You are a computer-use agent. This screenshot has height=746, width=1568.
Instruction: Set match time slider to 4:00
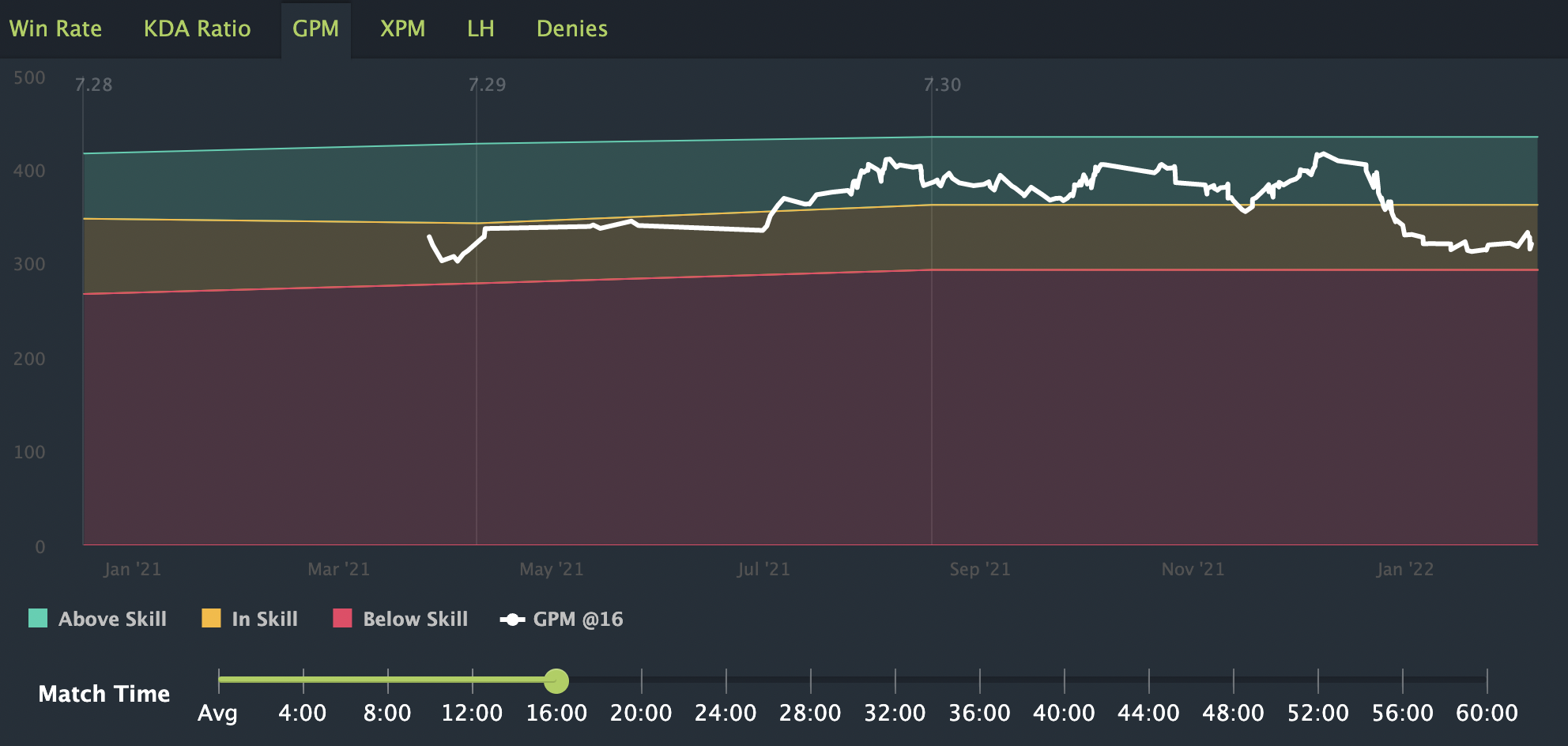point(303,712)
